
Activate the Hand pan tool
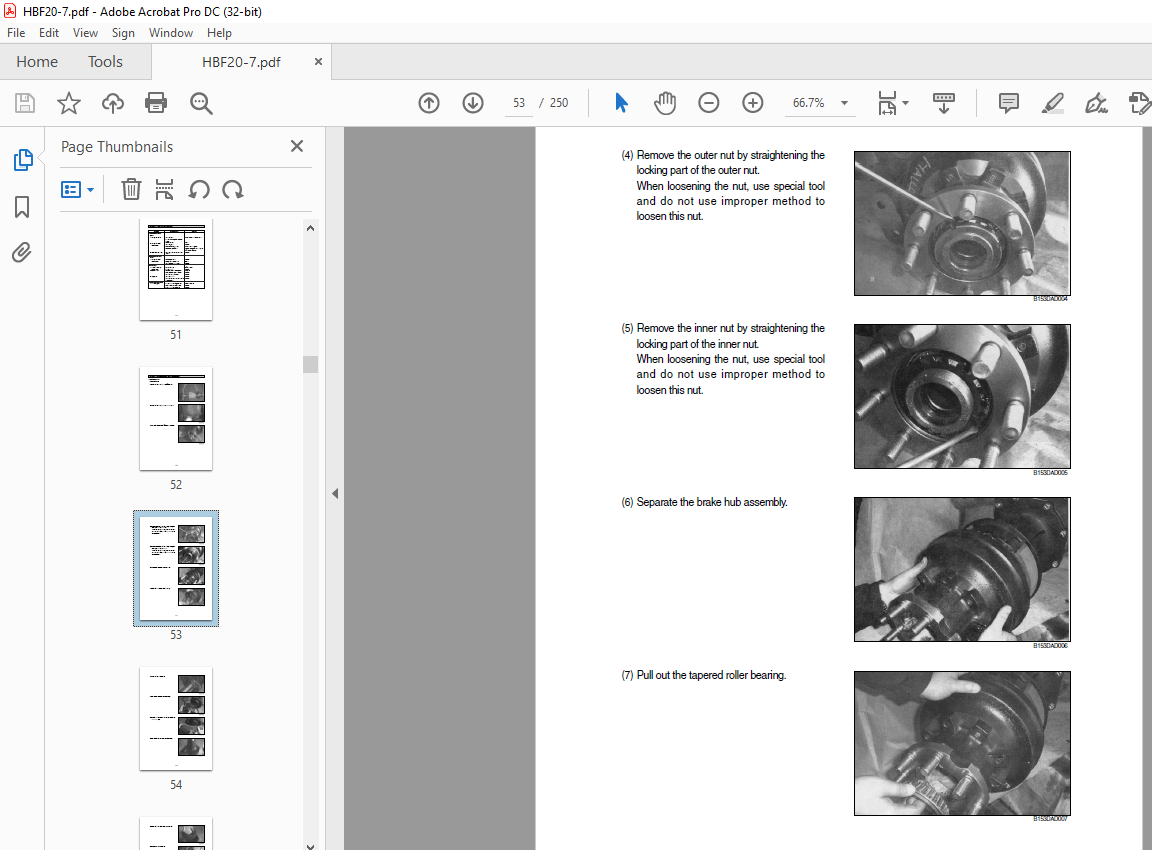coord(665,103)
